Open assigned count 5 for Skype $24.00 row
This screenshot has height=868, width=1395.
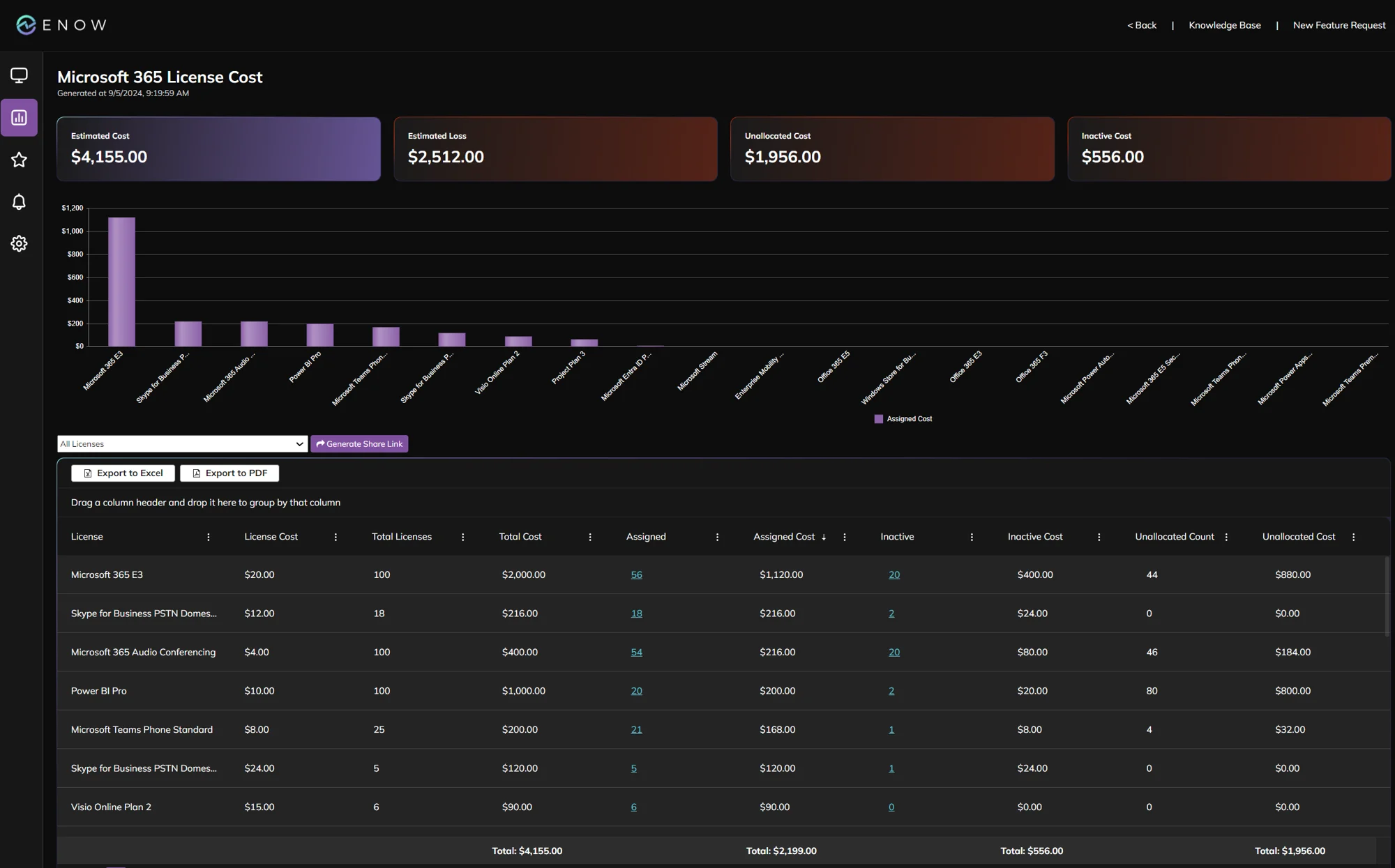(x=633, y=768)
